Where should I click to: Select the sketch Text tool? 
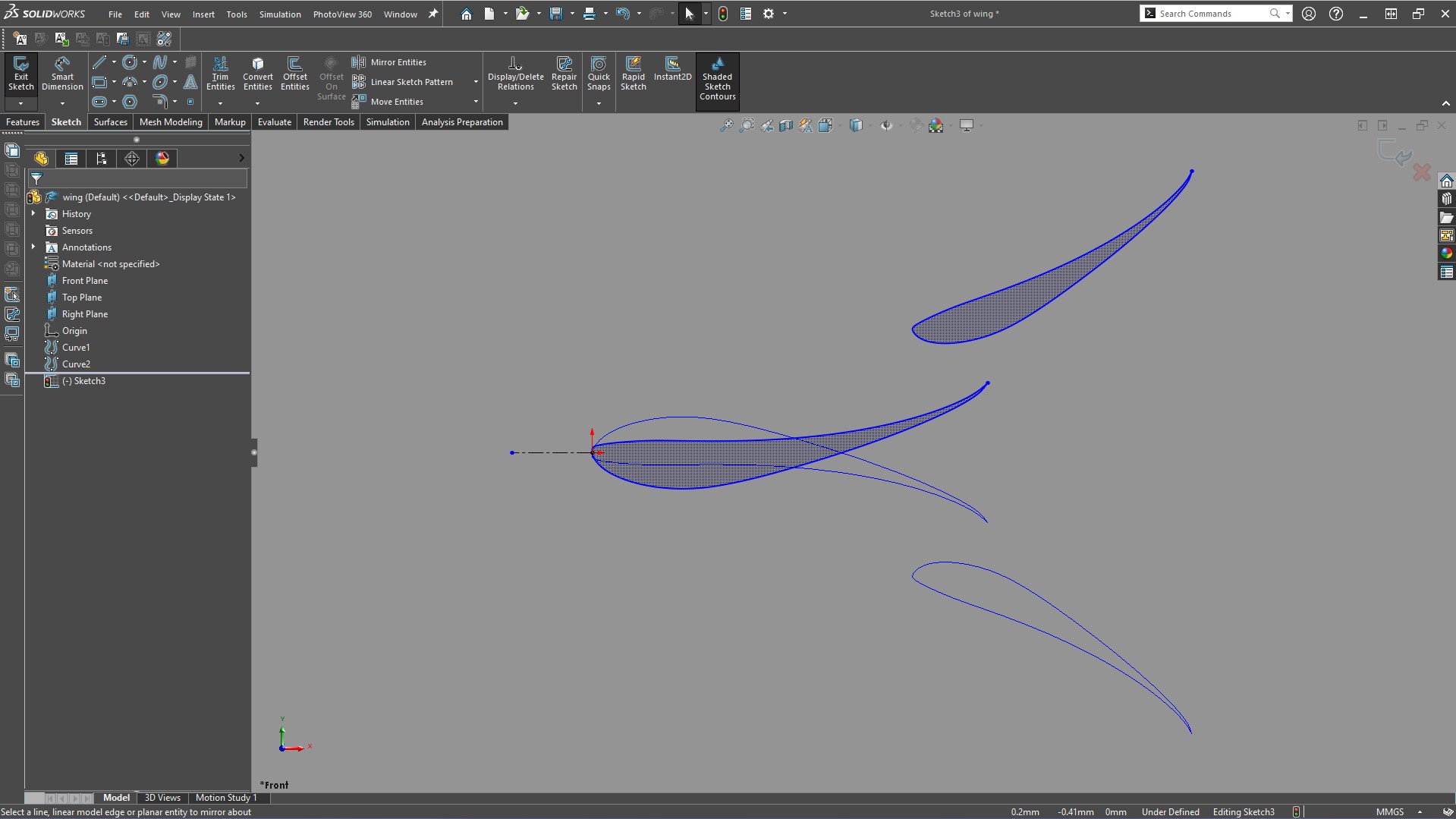coord(190,82)
